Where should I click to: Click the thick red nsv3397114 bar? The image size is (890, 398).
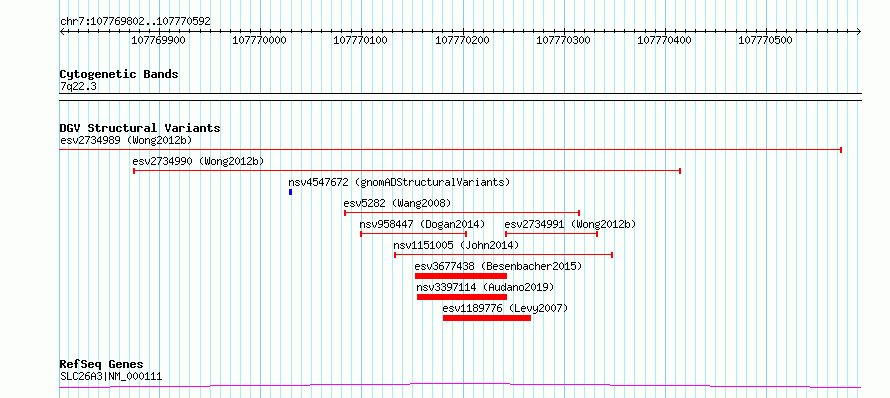pyautogui.click(x=462, y=297)
